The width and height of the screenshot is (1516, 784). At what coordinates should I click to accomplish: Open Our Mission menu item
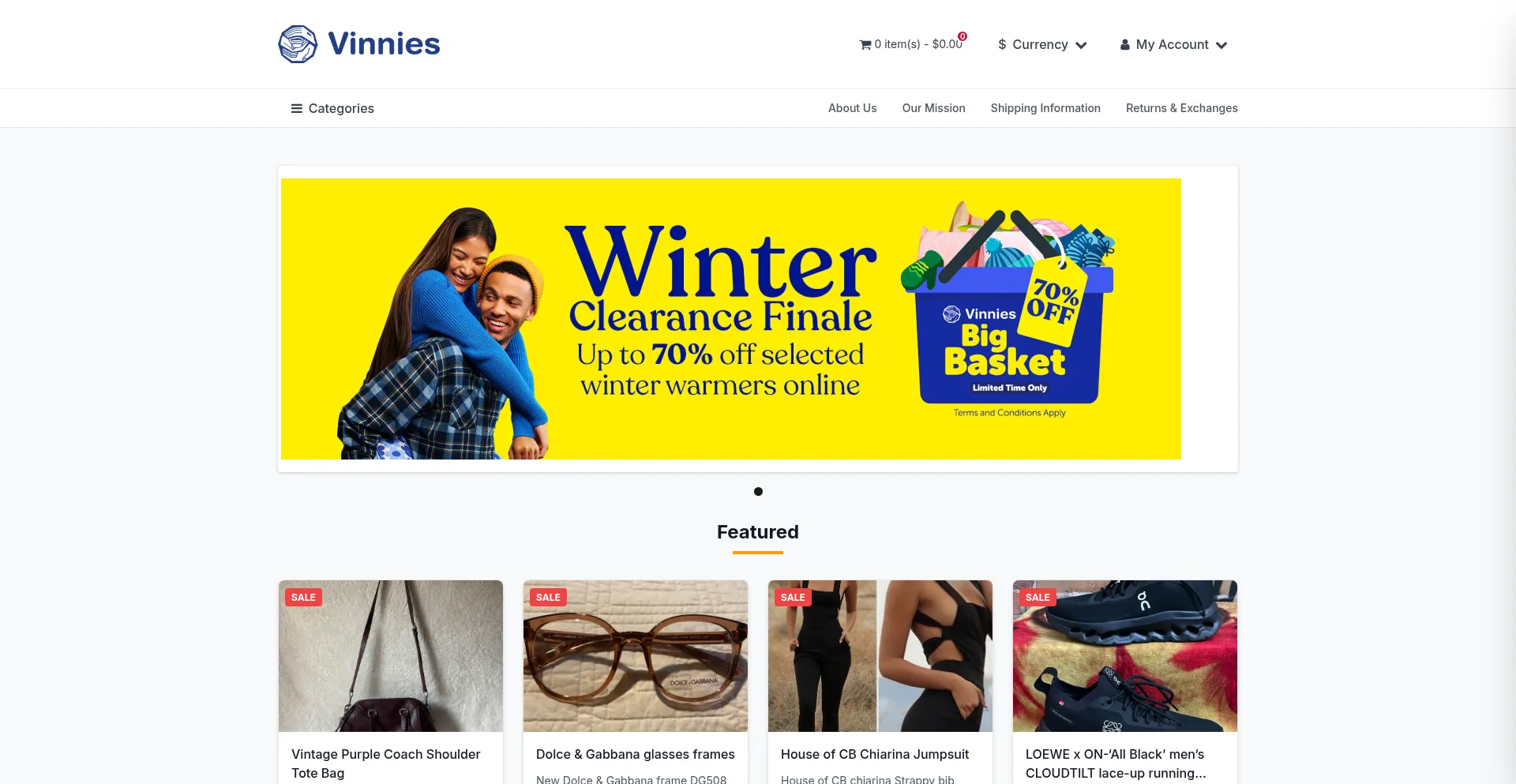(934, 108)
